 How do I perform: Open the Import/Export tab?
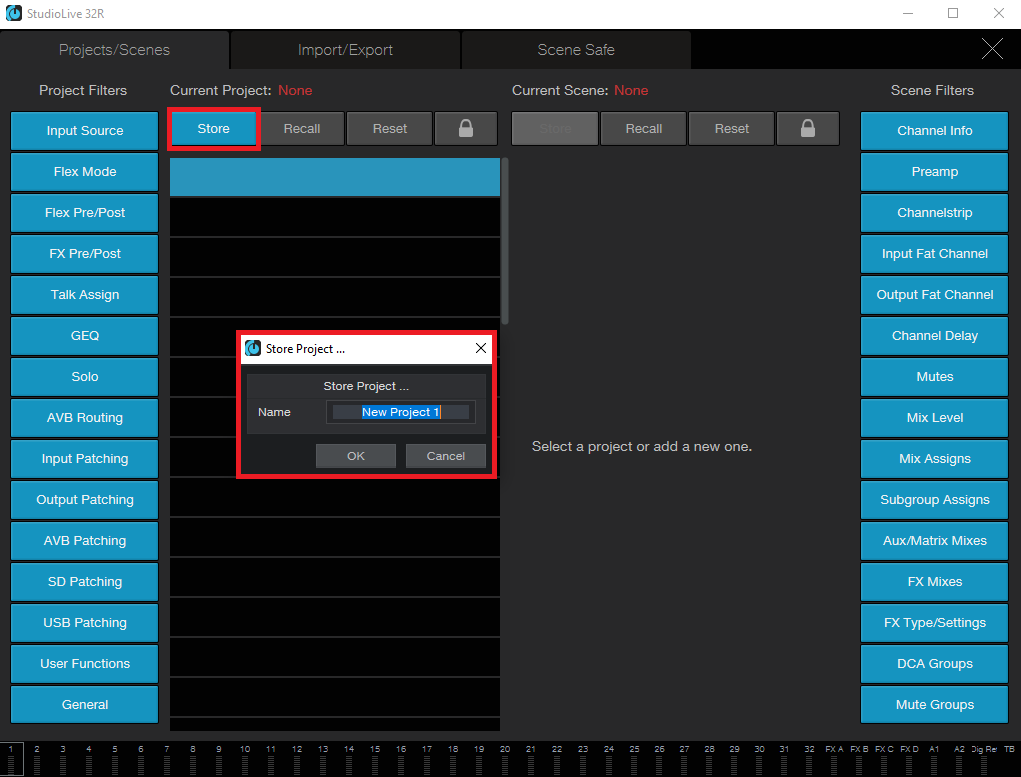pyautogui.click(x=345, y=50)
